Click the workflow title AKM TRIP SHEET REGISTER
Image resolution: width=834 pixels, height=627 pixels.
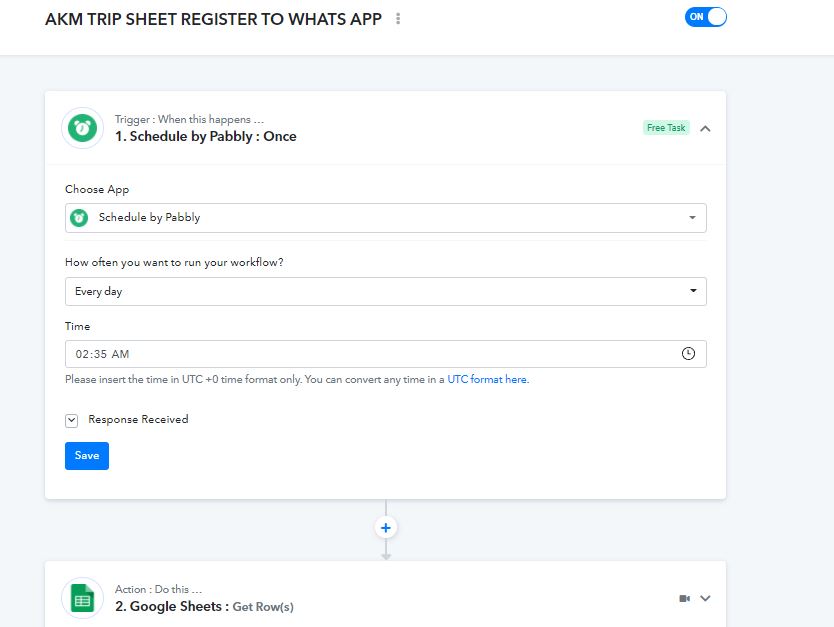[x=213, y=20]
